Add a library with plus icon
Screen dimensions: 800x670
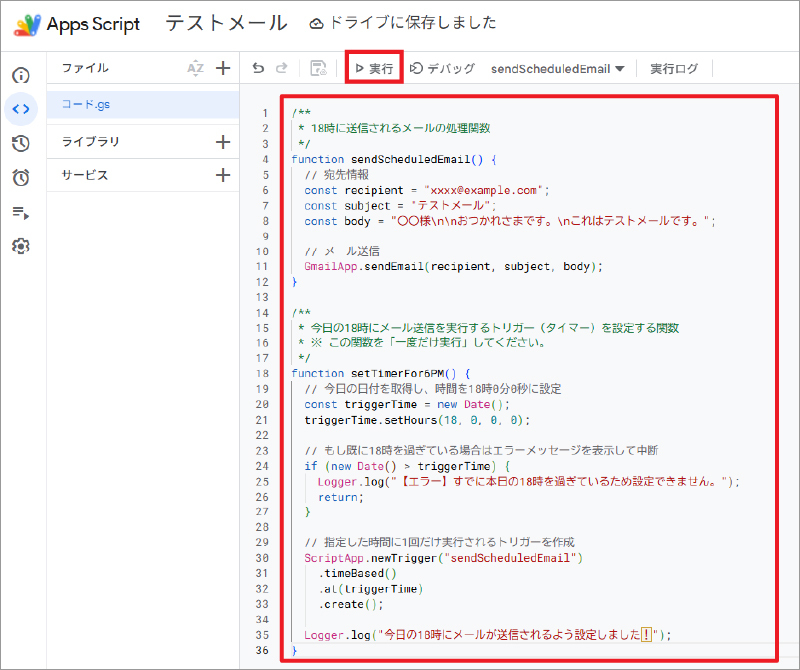[223, 142]
